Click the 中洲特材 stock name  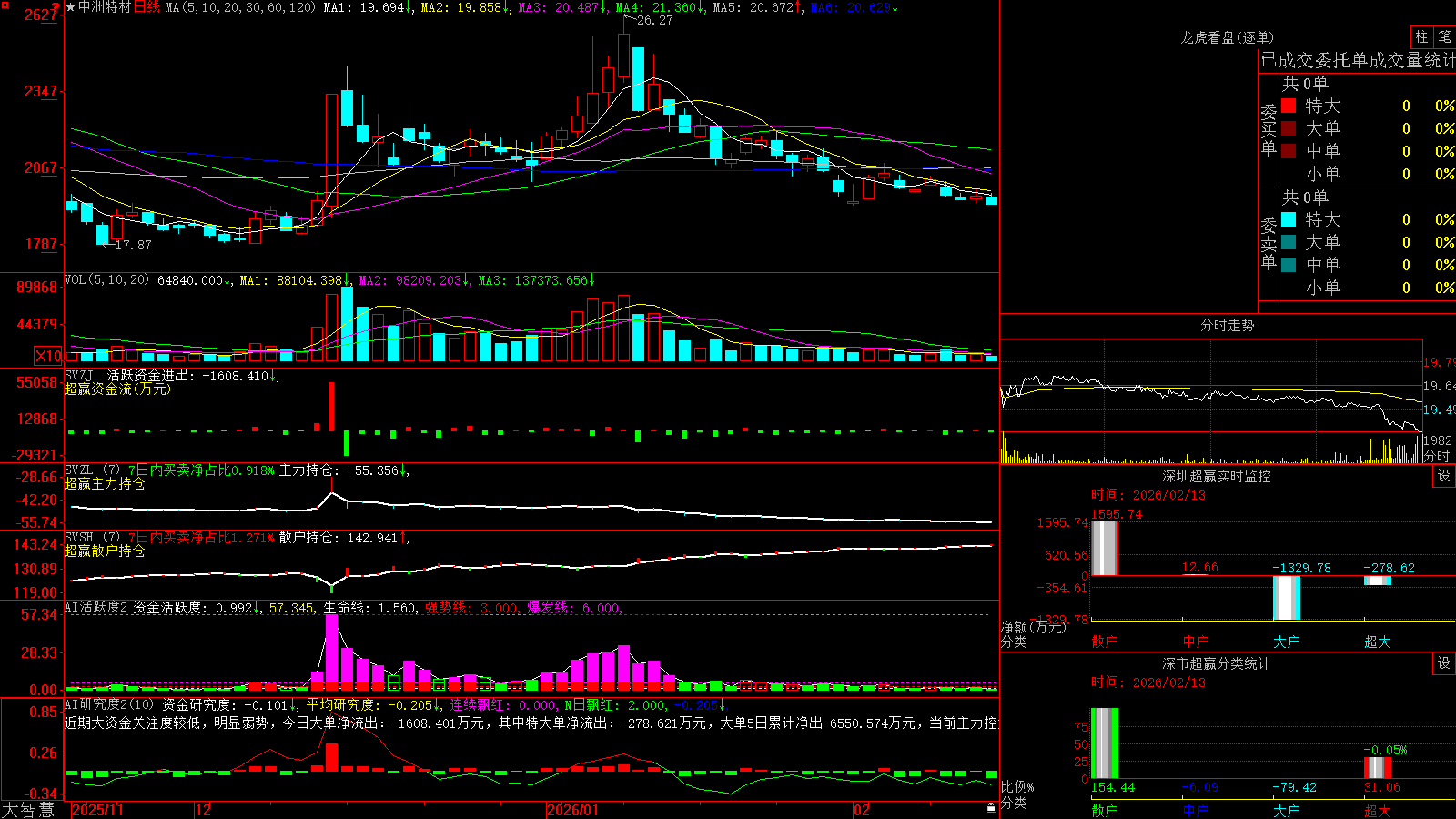point(105,7)
